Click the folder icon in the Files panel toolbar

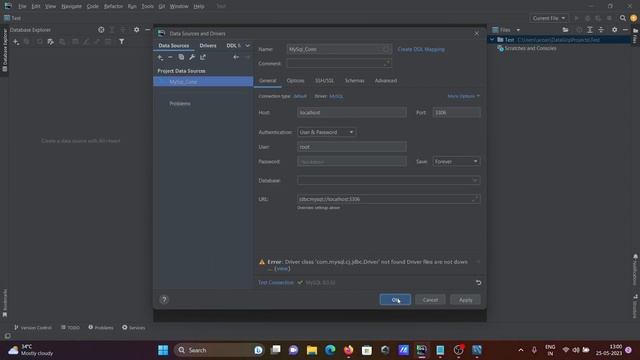pos(565,30)
